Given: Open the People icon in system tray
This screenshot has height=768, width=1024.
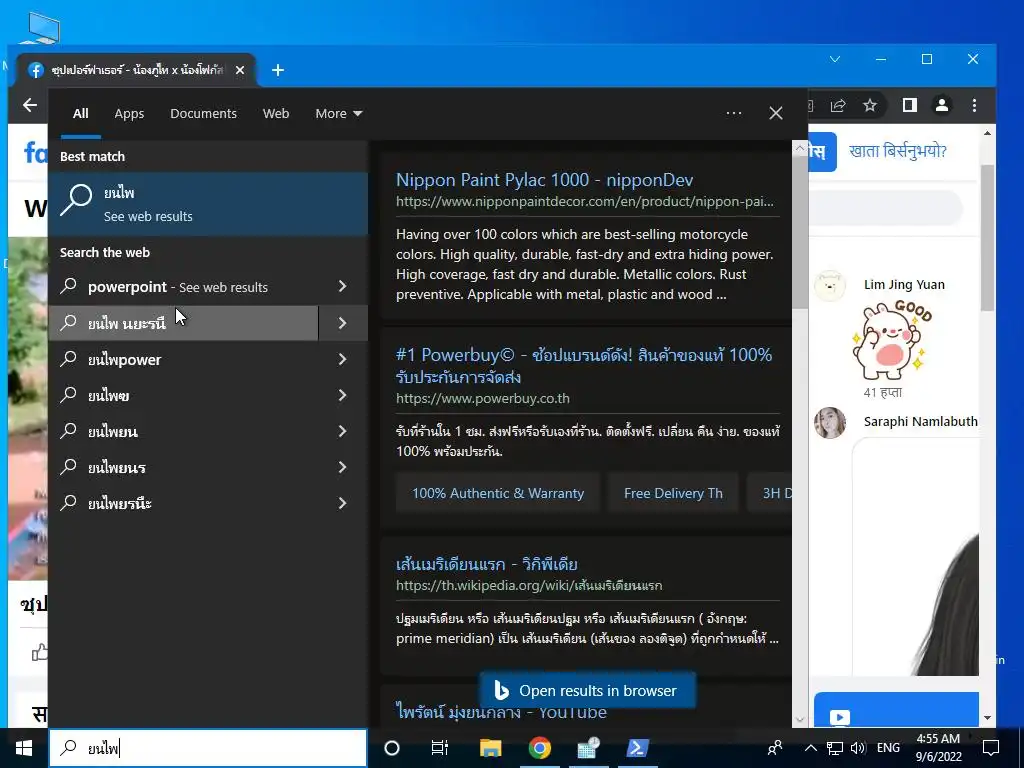Looking at the screenshot, I should [x=775, y=748].
